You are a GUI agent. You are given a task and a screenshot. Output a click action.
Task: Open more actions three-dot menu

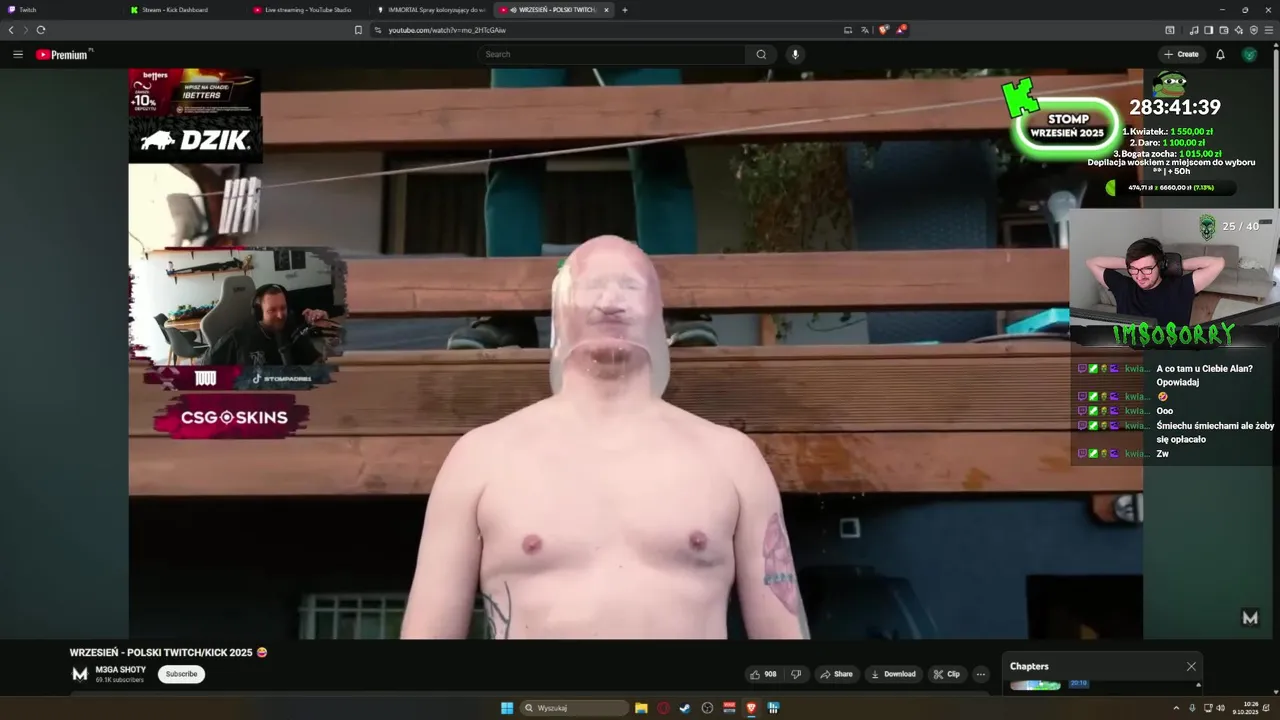tap(980, 674)
